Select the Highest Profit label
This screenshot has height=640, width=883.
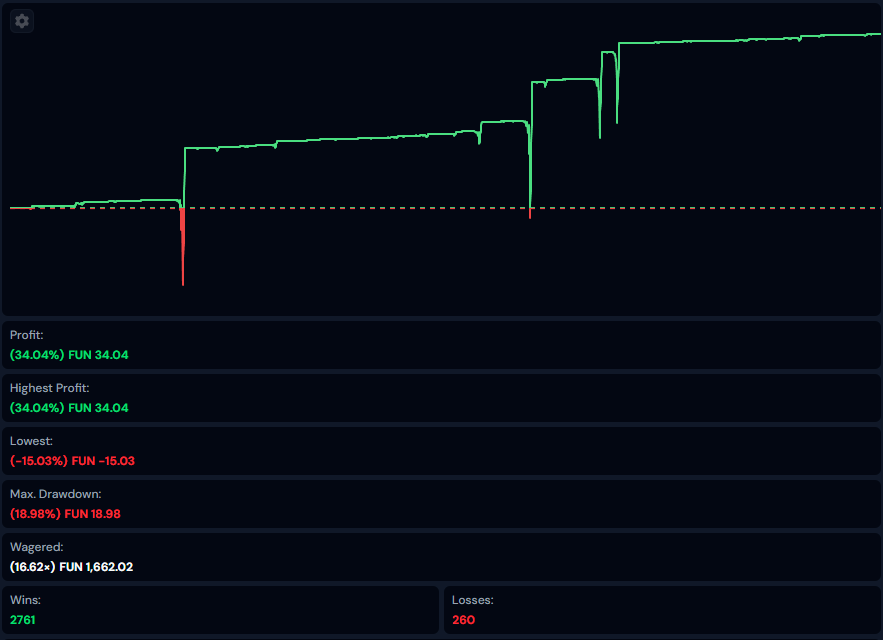[47, 388]
